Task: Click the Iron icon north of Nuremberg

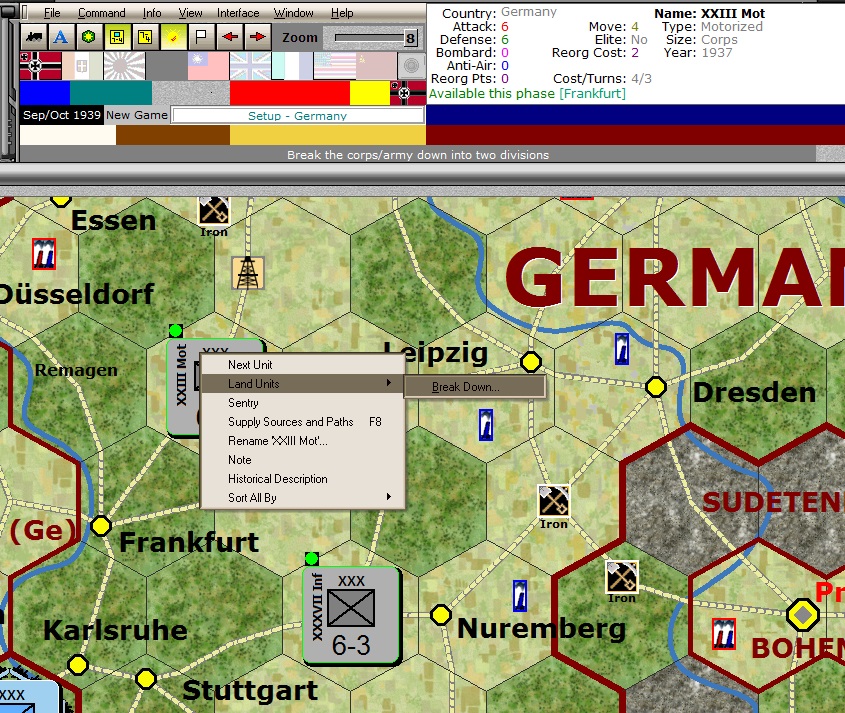Action: 553,501
